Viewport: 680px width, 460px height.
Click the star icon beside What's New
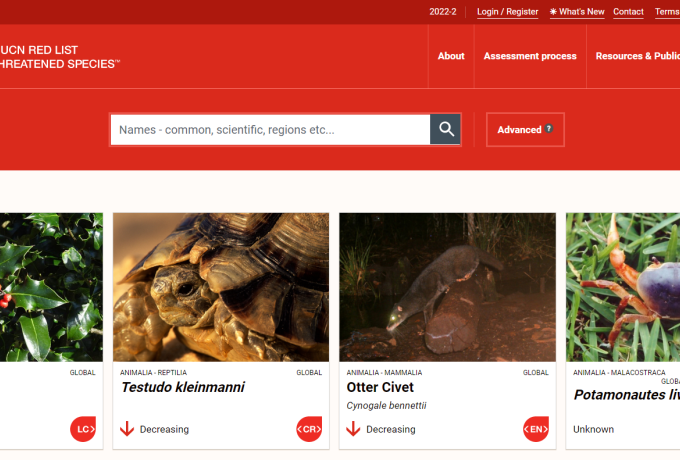pos(553,12)
